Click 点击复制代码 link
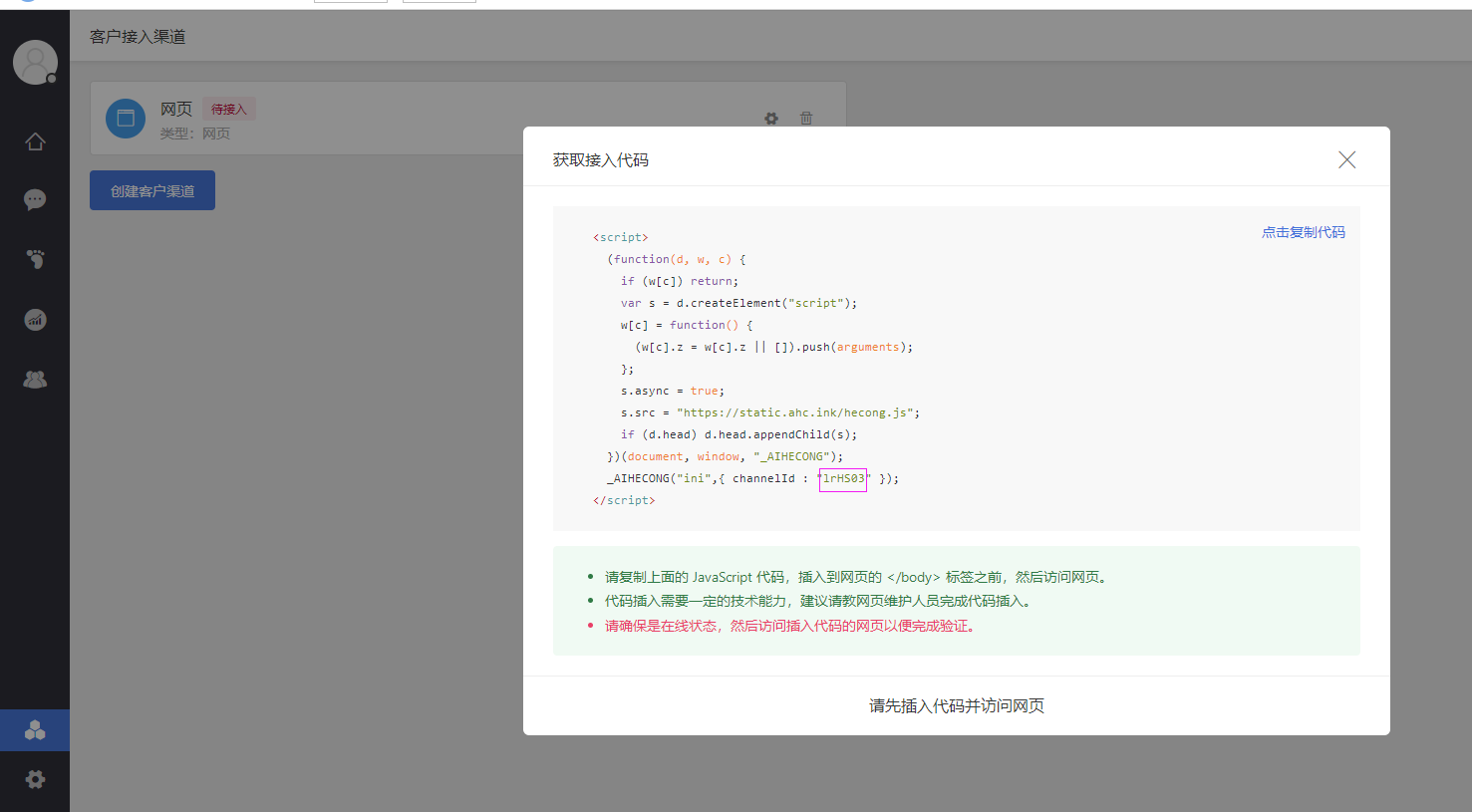 (1303, 232)
